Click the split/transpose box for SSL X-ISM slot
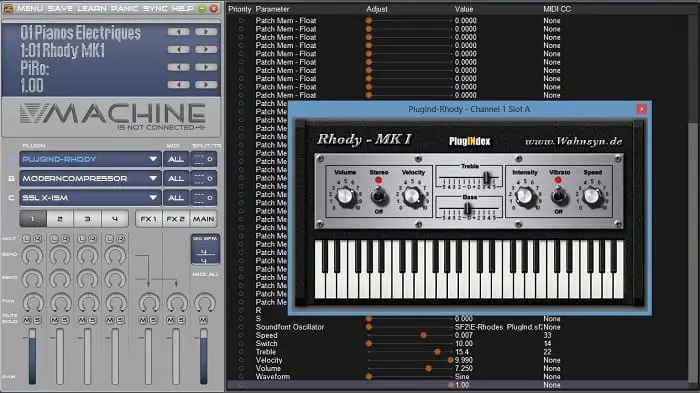 pos(204,197)
